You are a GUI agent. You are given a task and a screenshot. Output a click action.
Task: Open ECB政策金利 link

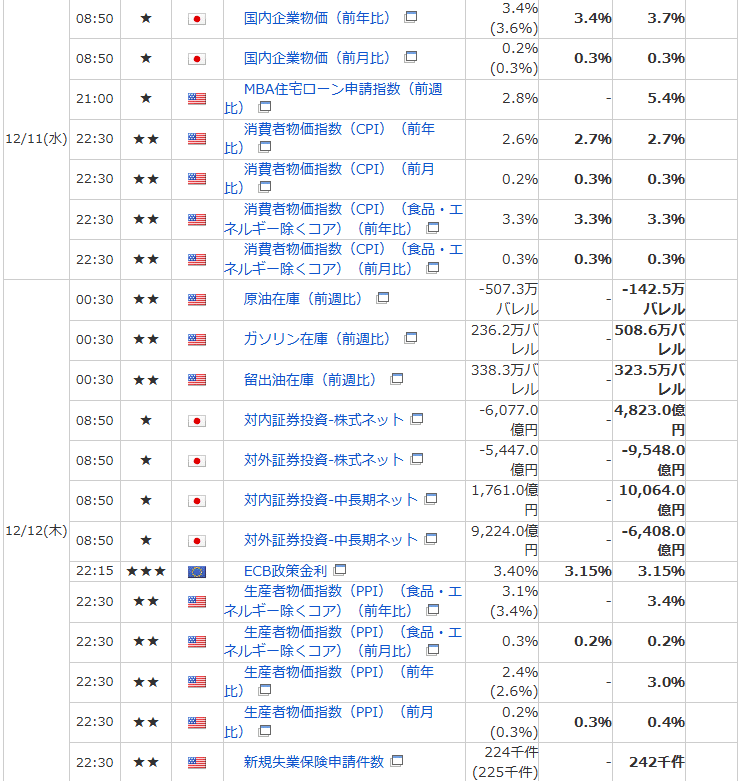285,571
